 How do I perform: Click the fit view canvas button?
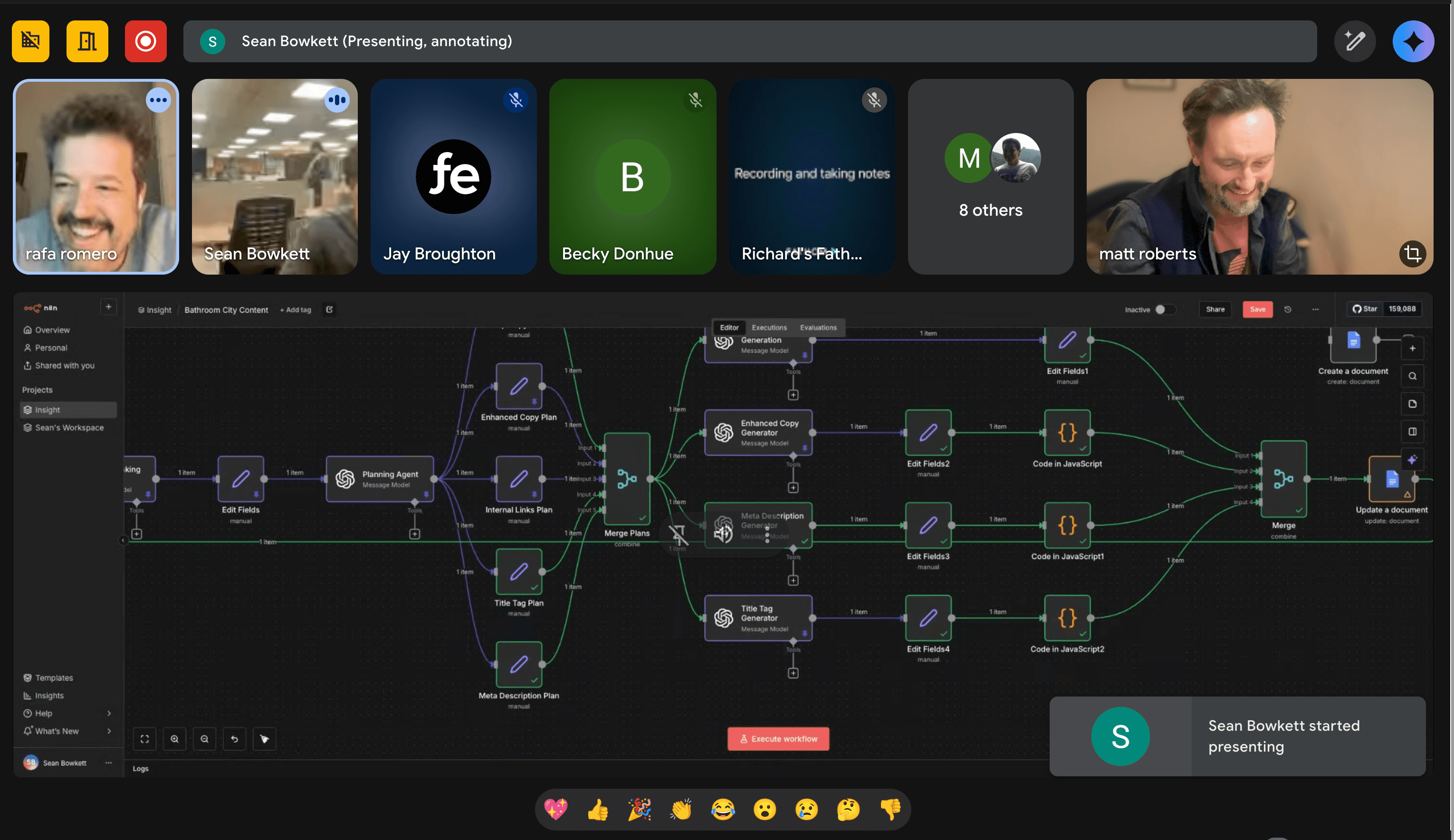click(x=145, y=739)
